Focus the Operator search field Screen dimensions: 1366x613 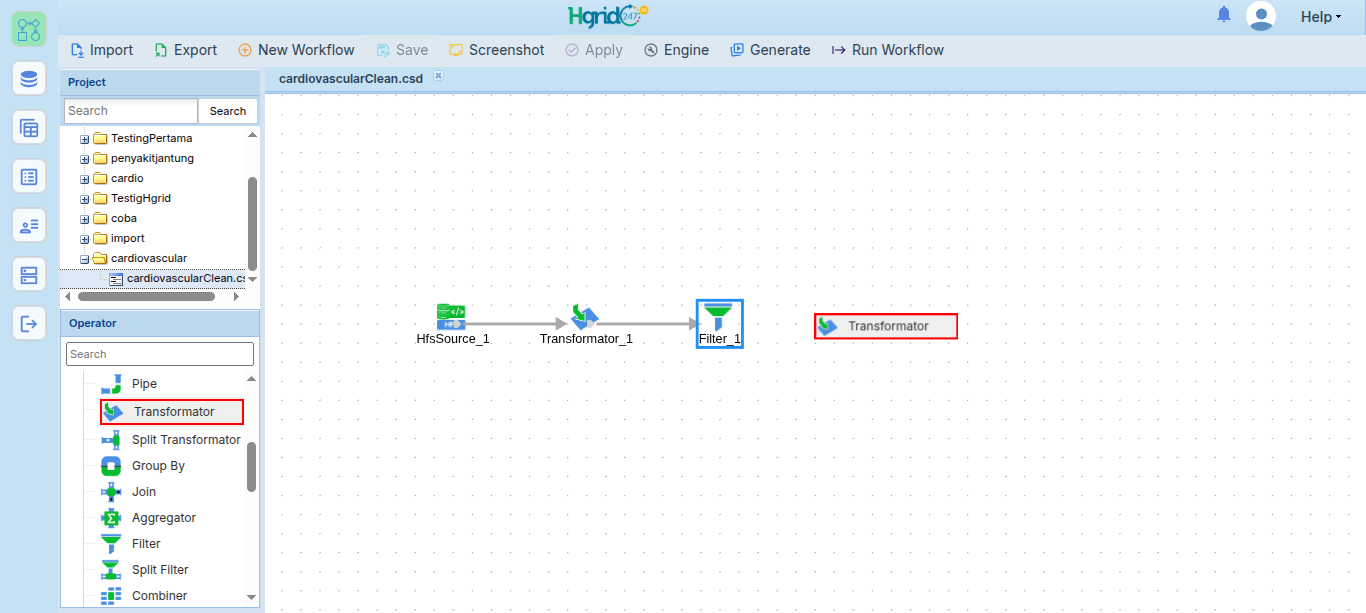160,354
